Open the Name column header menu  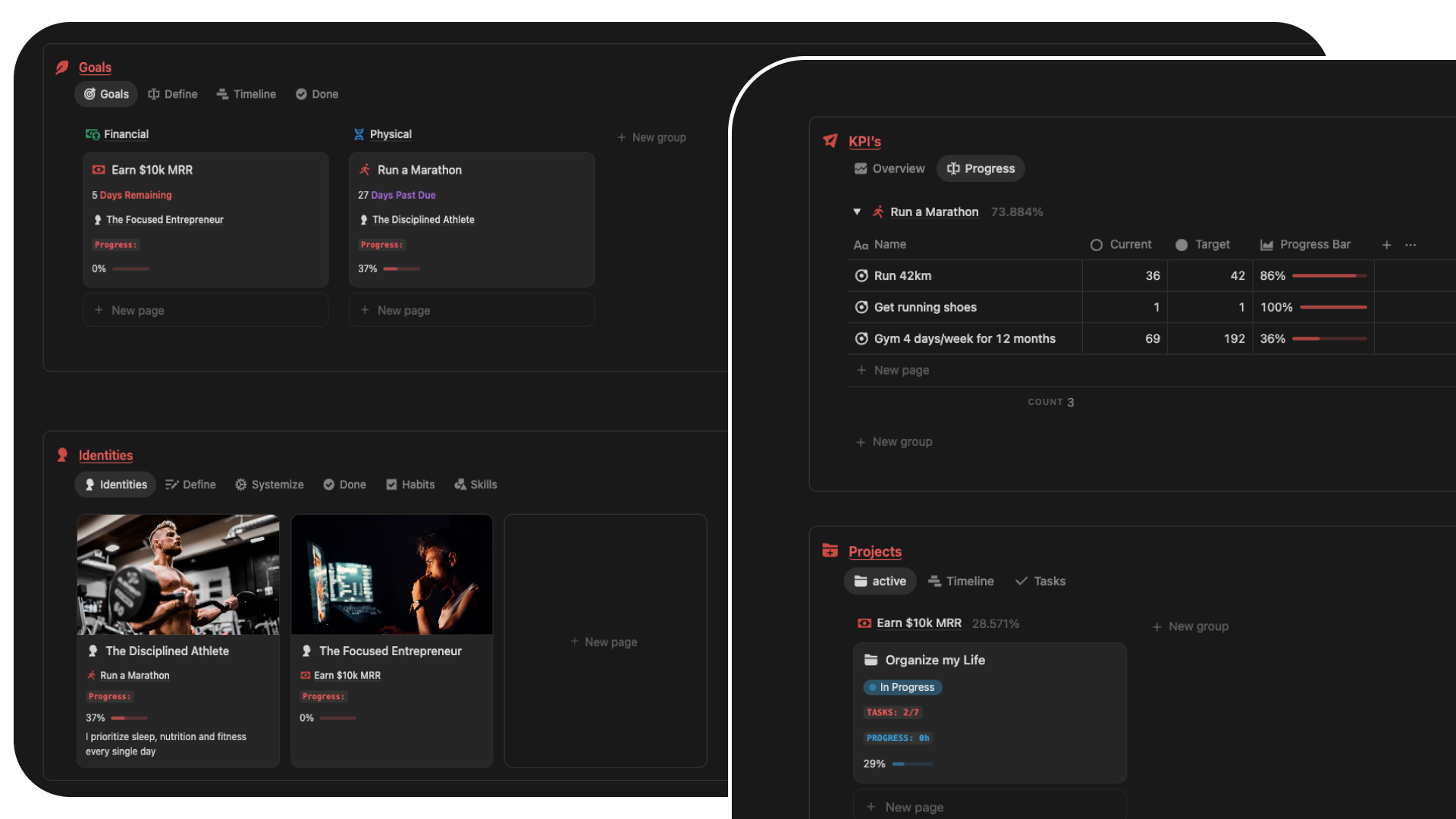(880, 244)
